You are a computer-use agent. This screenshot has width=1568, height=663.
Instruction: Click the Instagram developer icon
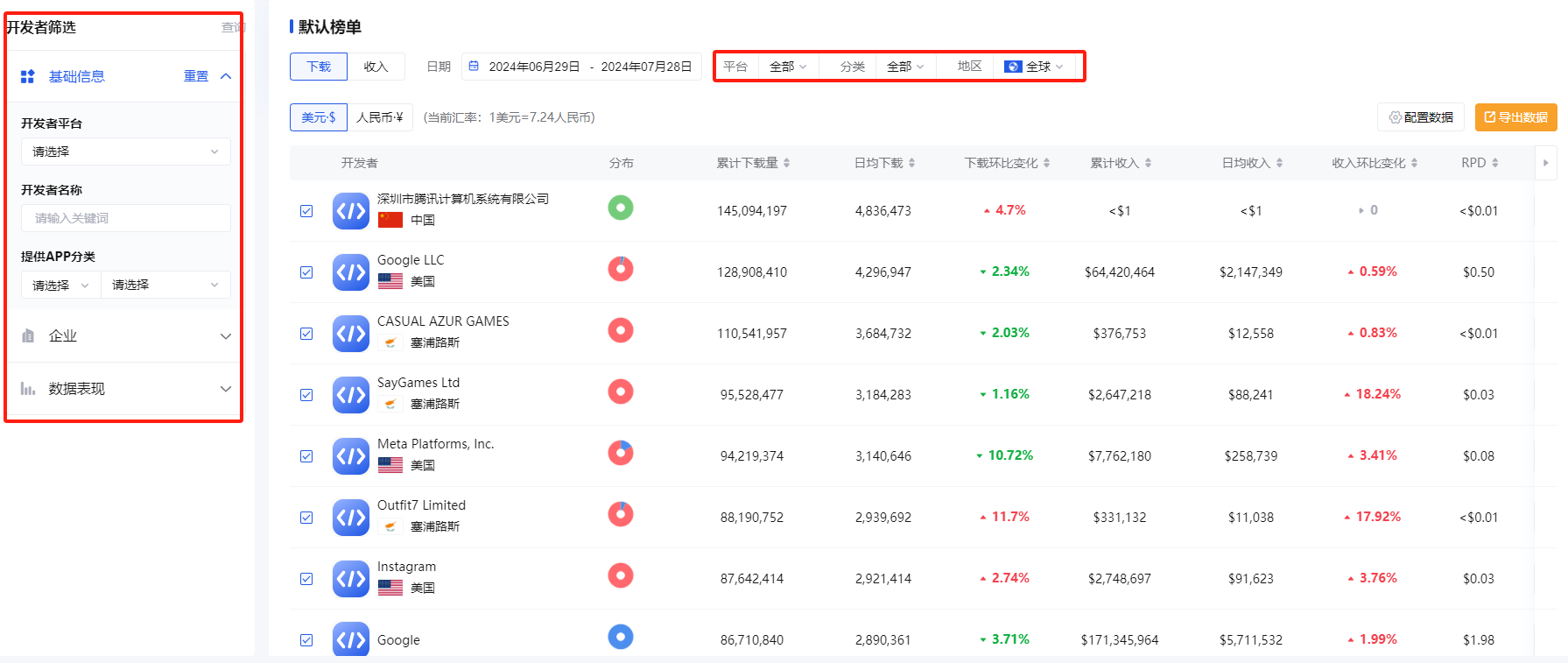pyautogui.click(x=350, y=579)
